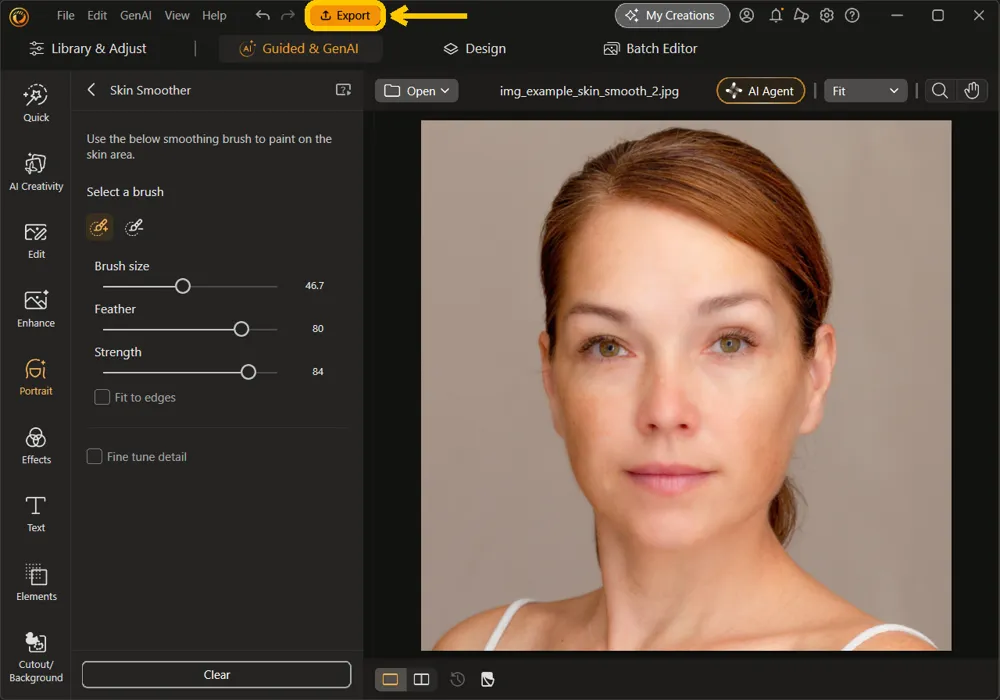Expand the Open file dropdown
The width and height of the screenshot is (1000, 700).
(x=416, y=91)
